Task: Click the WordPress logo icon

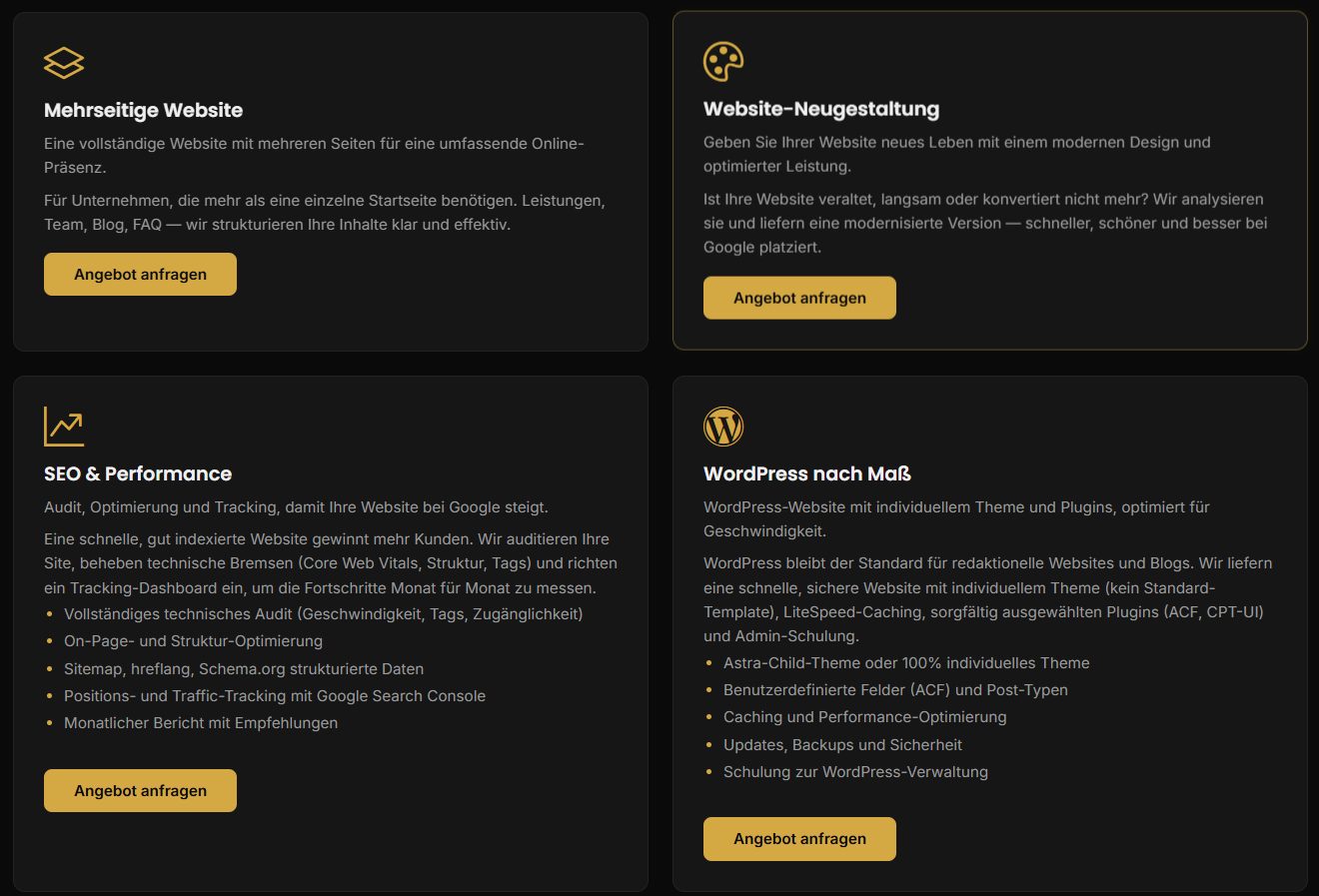Action: coord(723,427)
